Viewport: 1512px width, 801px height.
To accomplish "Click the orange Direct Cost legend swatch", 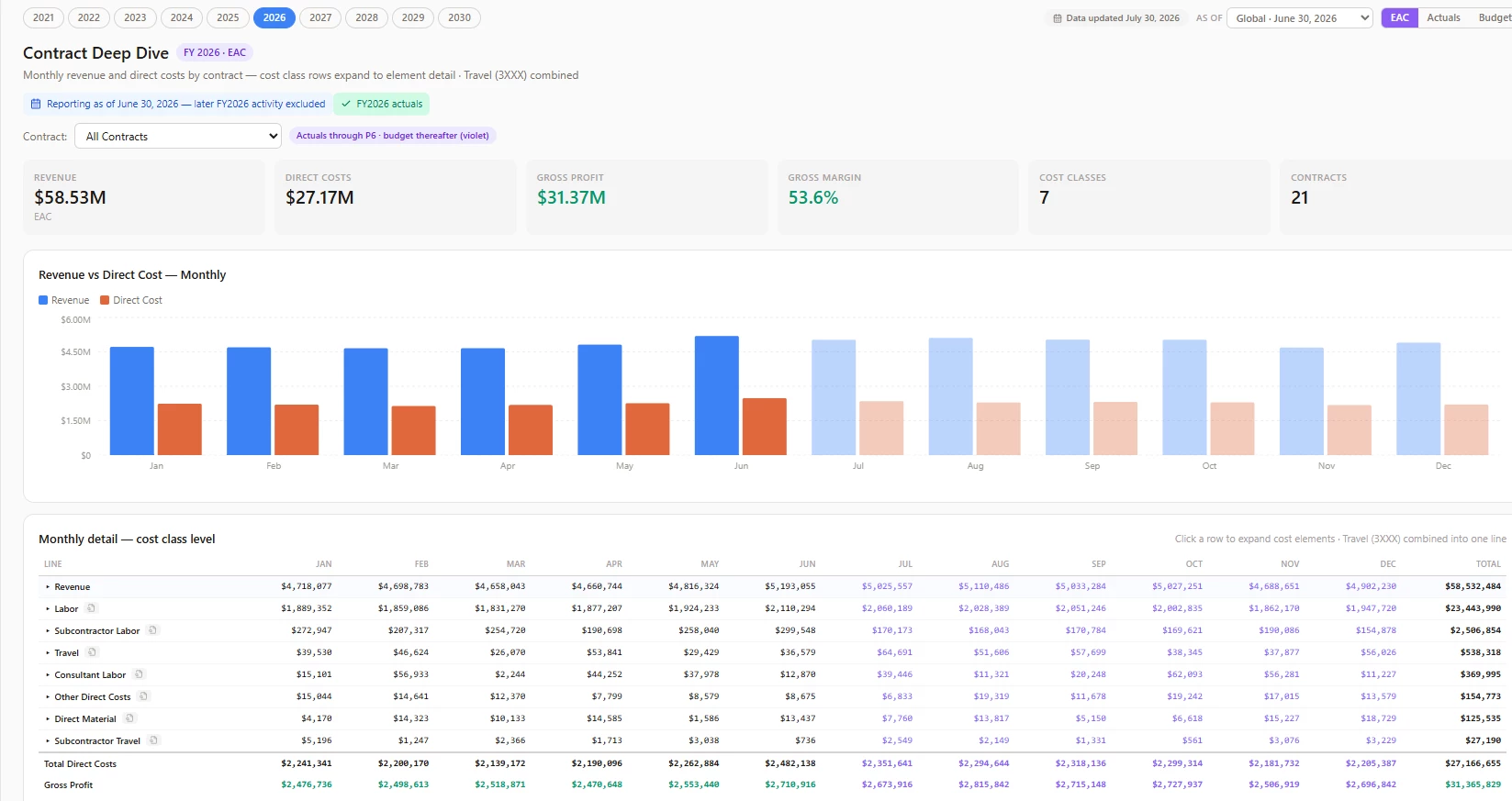I will 105,300.
